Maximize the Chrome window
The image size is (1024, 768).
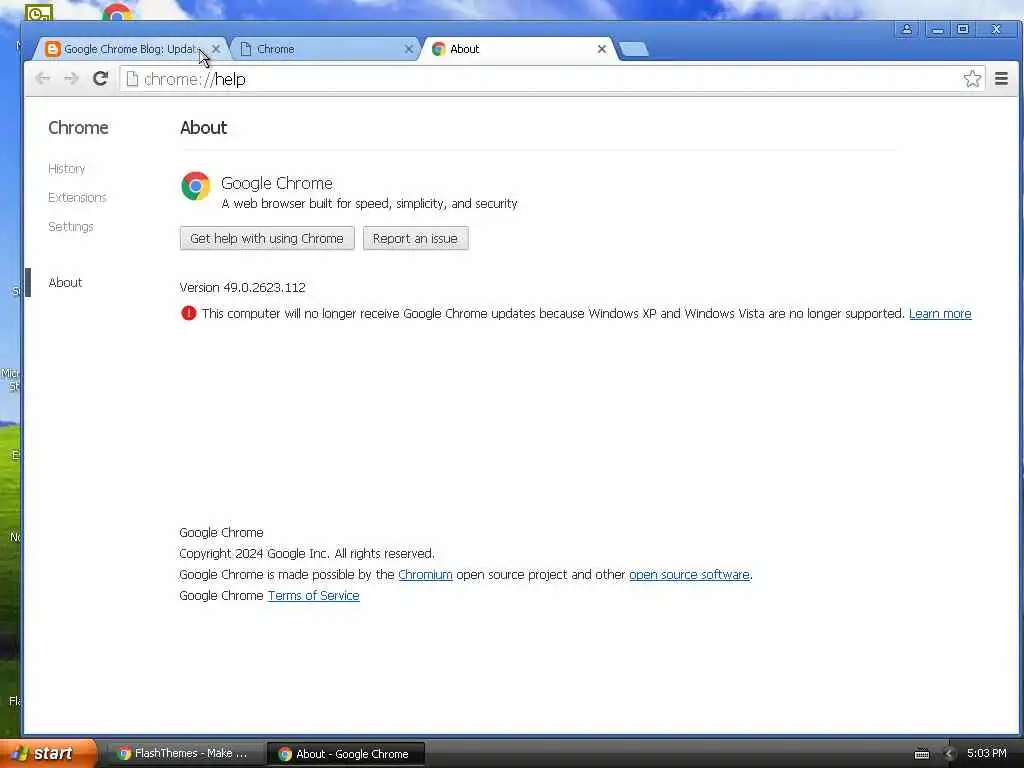pyautogui.click(x=963, y=29)
